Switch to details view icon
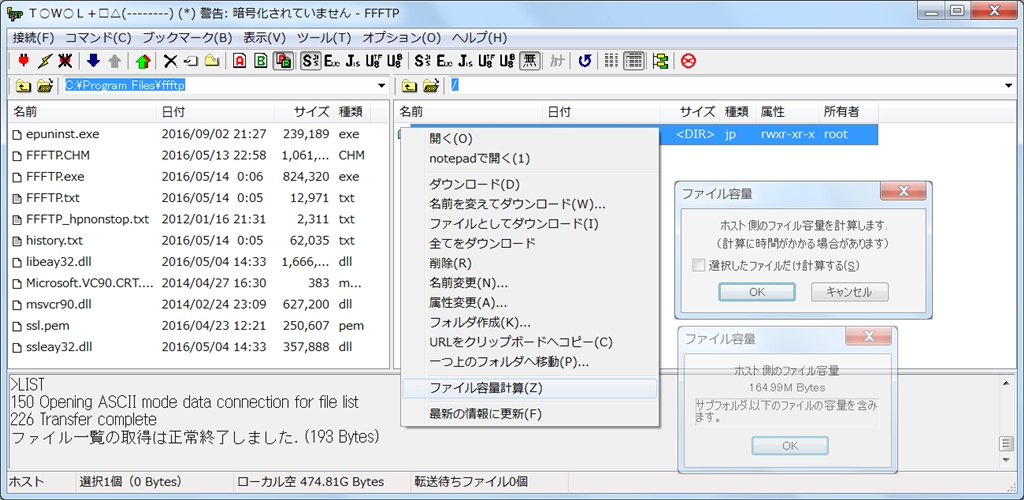The height and width of the screenshot is (500, 1024). 633,61
